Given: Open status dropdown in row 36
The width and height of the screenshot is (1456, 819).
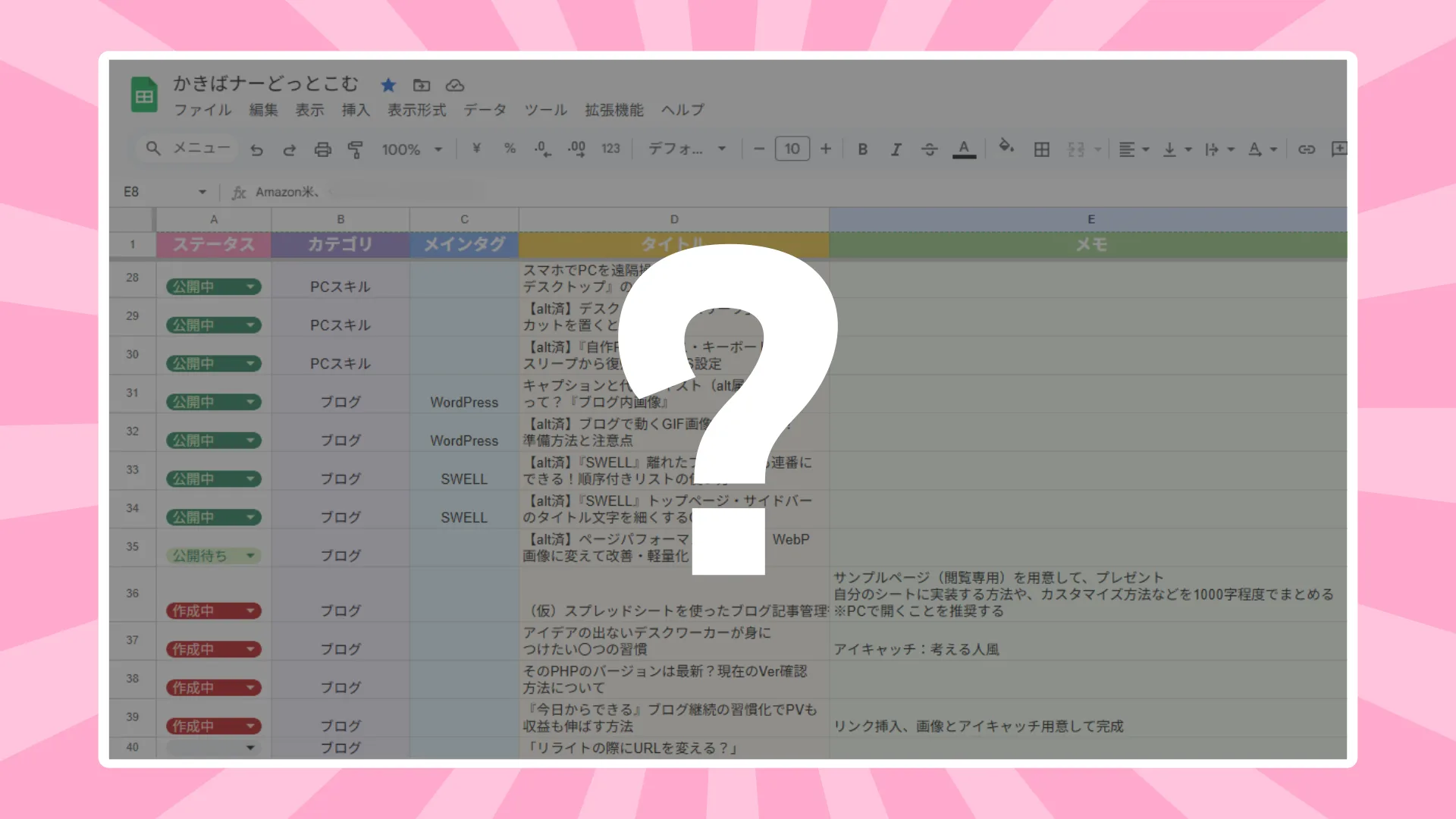Looking at the screenshot, I should point(250,611).
